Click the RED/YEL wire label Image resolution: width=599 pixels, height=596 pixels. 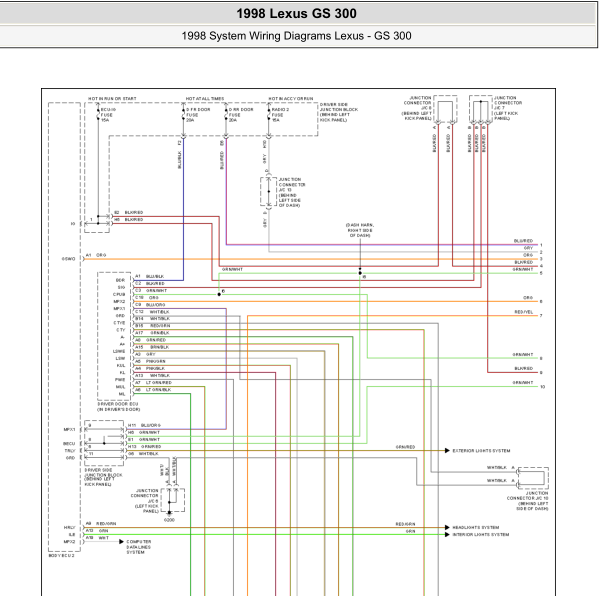523,312
